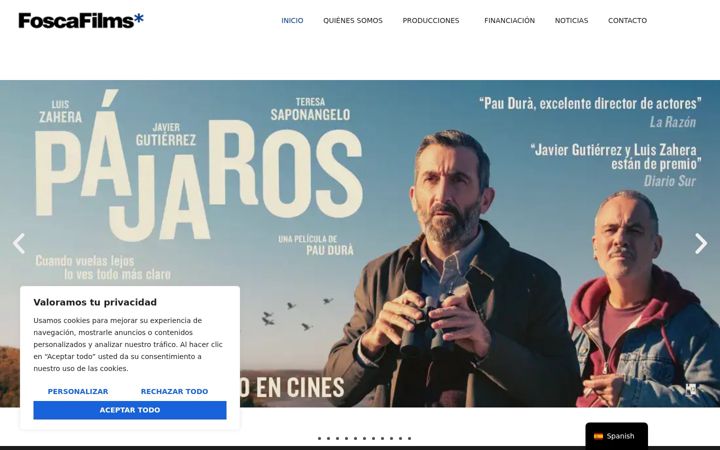Click Javier Gutiérrez credit text
The height and width of the screenshot is (450, 720).
[166, 135]
